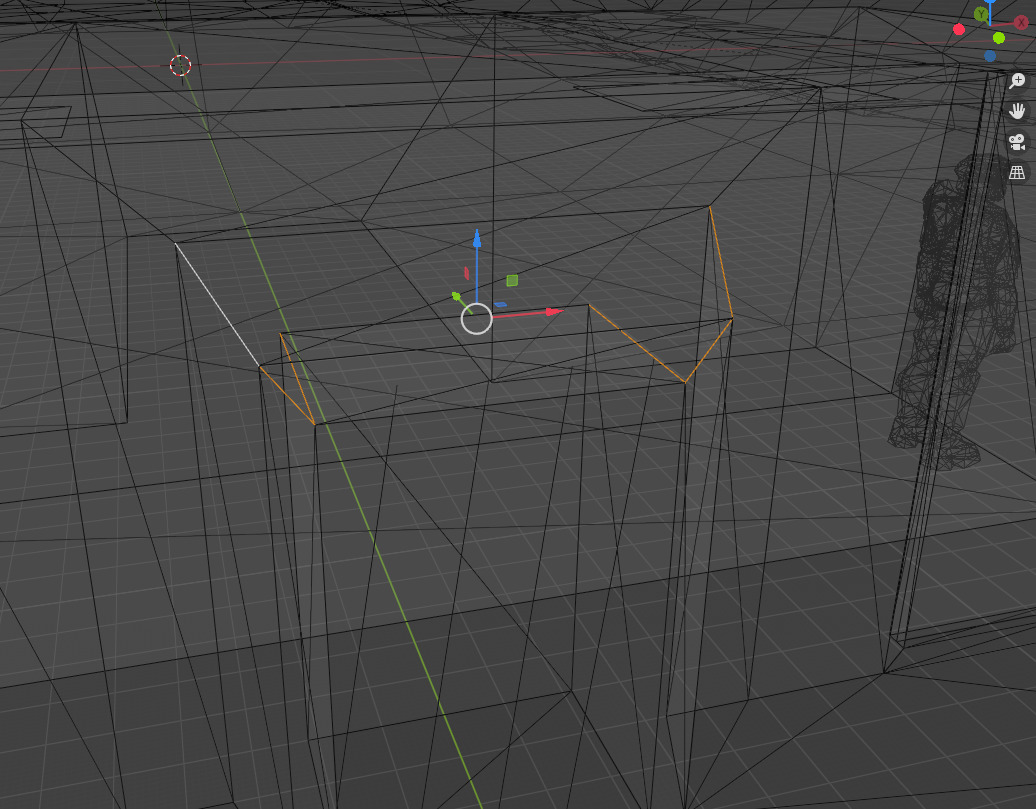Viewport: 1036px width, 809px height.
Task: Click the zoom magnifier icon in viewport
Action: (1017, 81)
